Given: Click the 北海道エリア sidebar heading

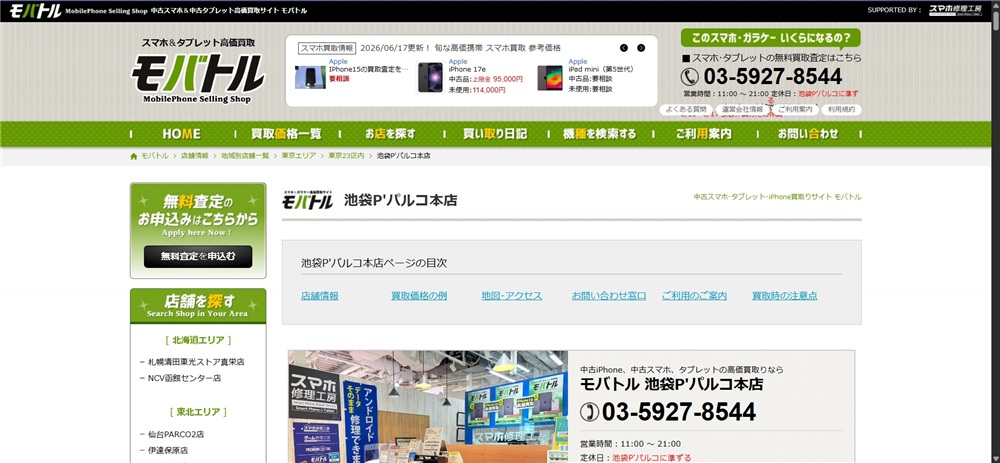Looking at the screenshot, I should [x=198, y=341].
